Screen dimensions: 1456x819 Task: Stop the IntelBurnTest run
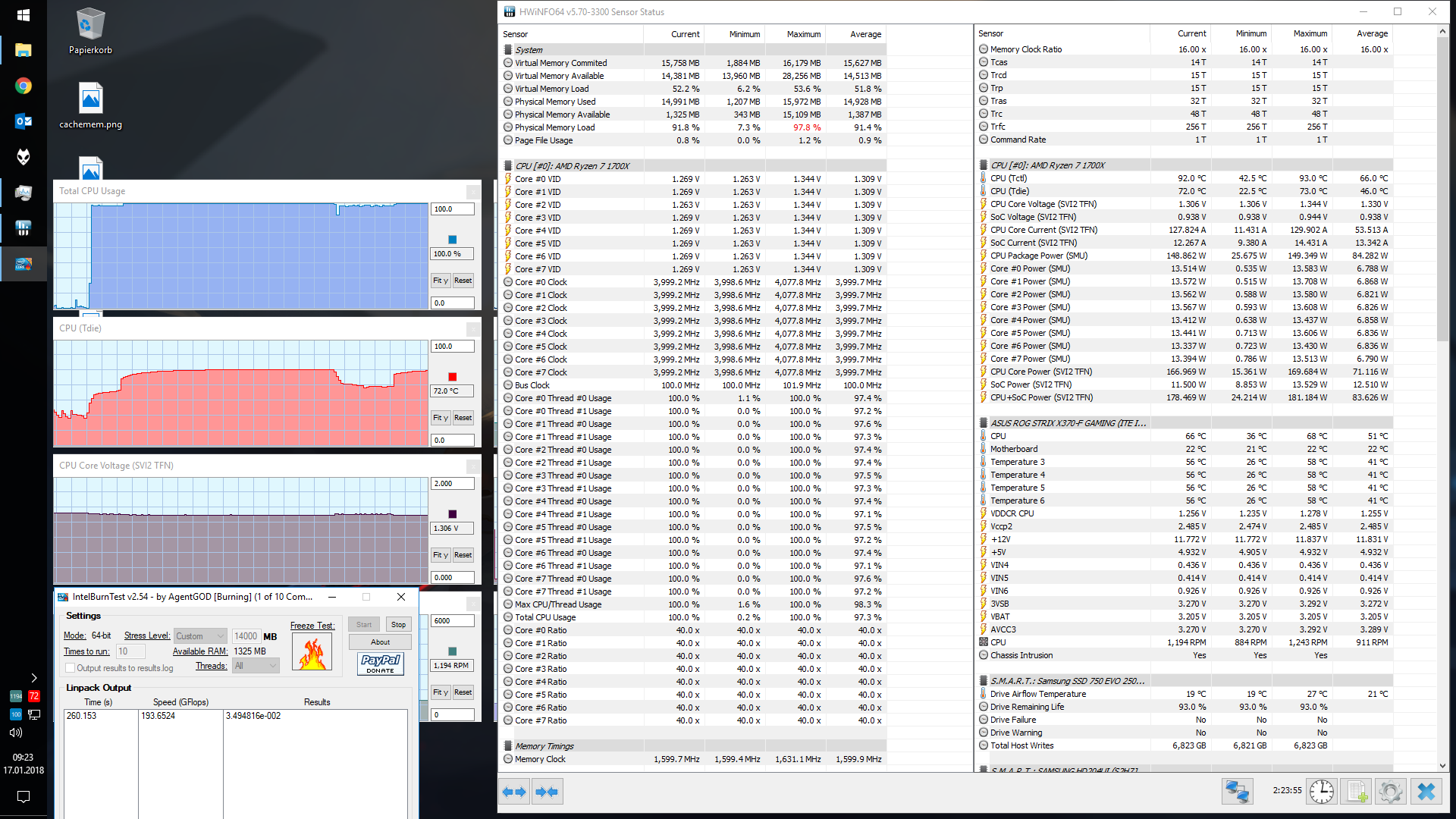pyautogui.click(x=398, y=625)
